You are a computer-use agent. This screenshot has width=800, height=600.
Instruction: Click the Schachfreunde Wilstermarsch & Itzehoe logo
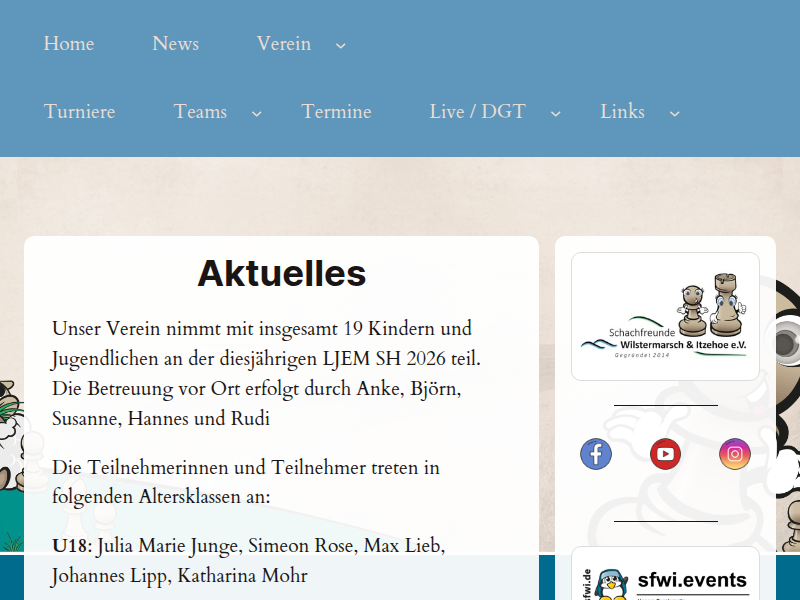(665, 316)
